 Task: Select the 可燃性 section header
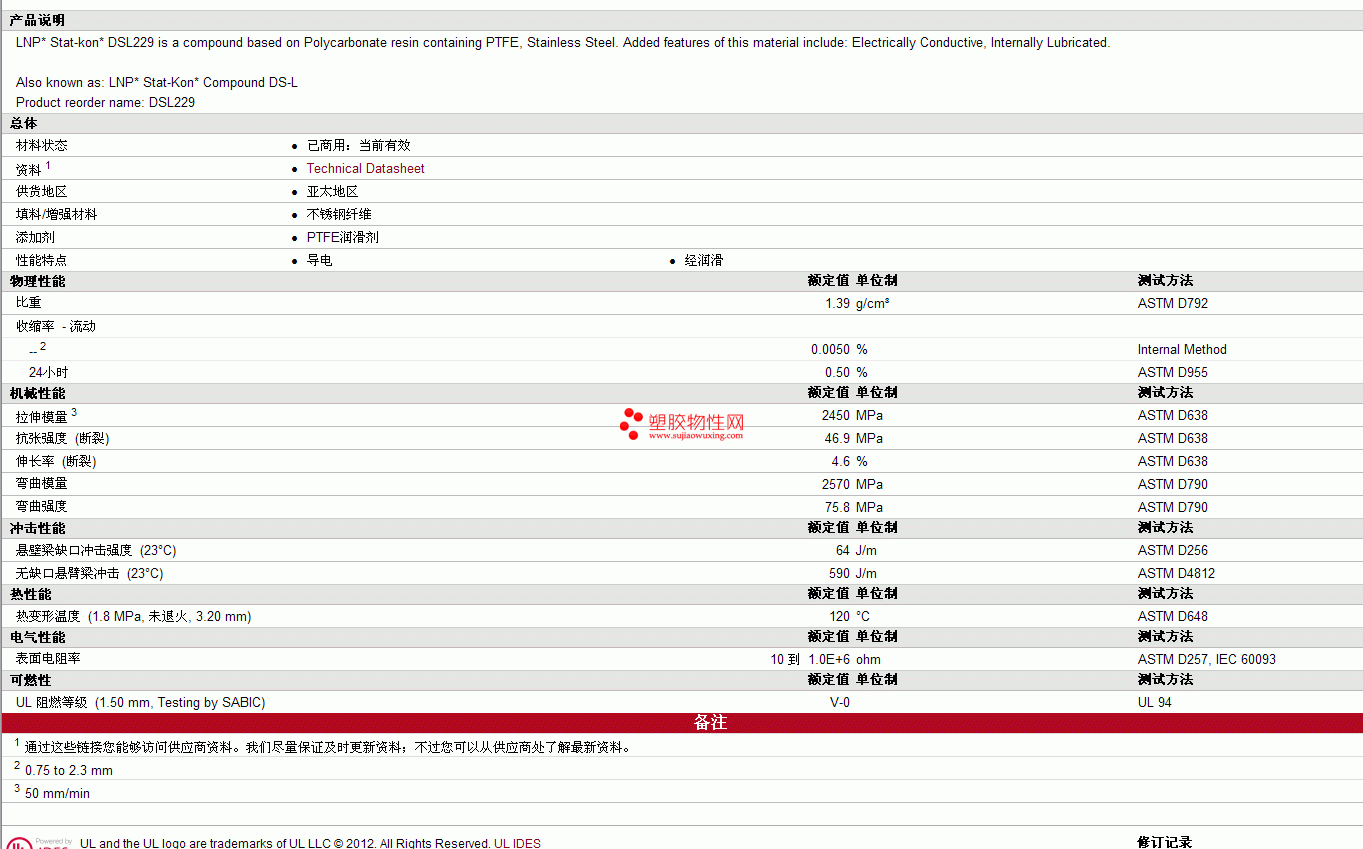point(31,681)
